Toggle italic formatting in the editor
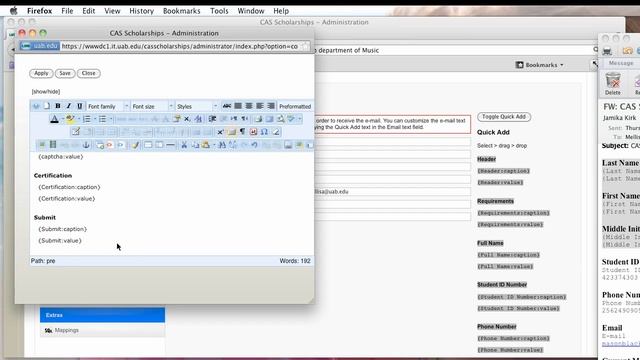Screen dimensions: 640x360 69,106
